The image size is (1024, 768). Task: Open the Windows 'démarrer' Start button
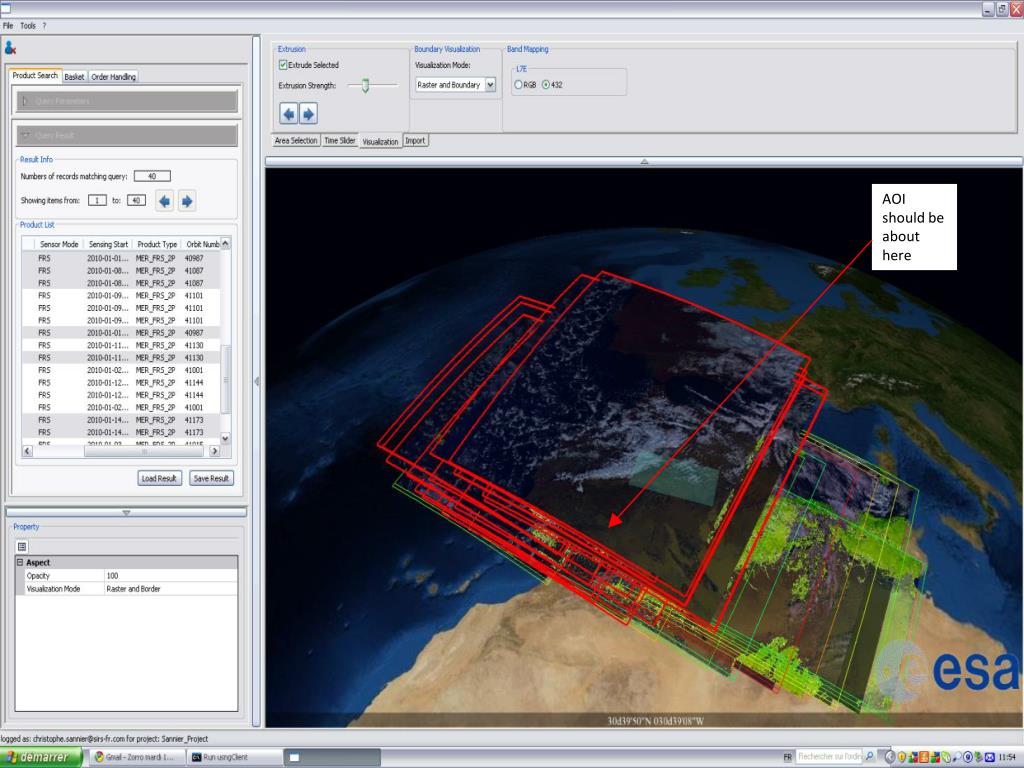(x=41, y=757)
